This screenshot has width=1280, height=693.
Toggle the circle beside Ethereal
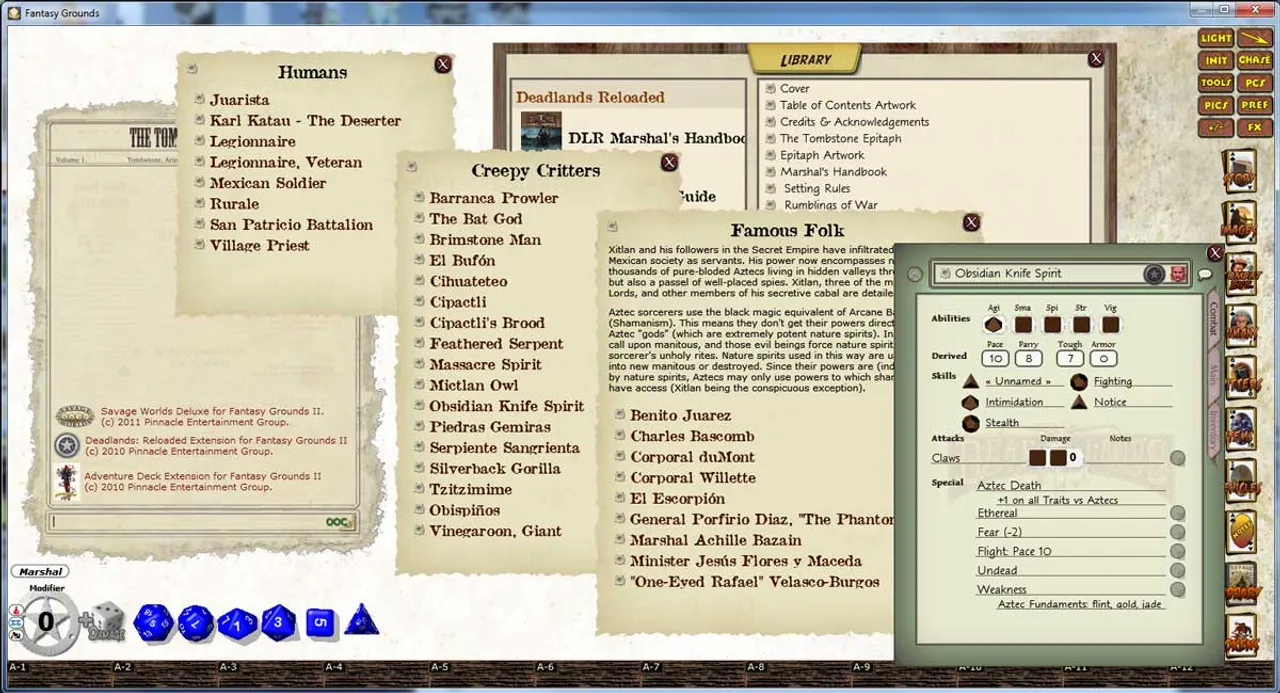pos(1178,513)
